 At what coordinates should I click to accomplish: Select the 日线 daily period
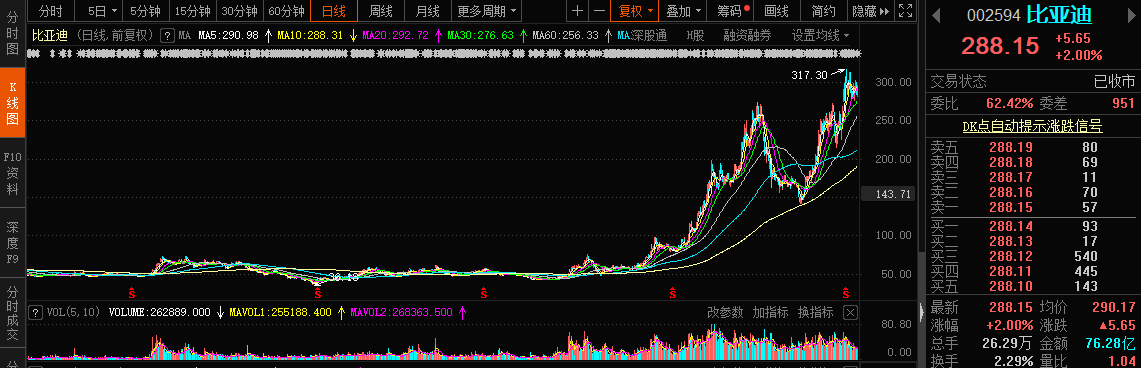tap(334, 11)
